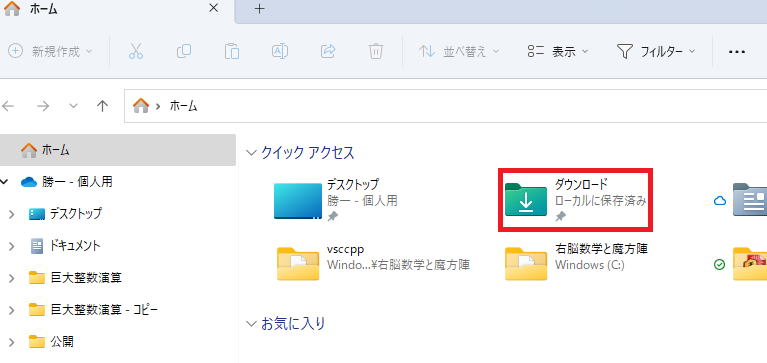The width and height of the screenshot is (767, 363).
Task: Select the ダウンロード folder
Action: [575, 200]
